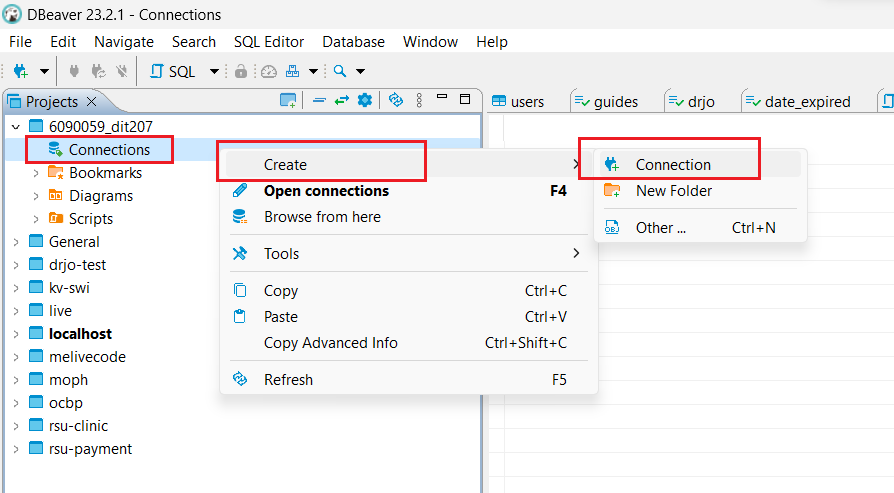Click the Connect plug toolbar icon
The image size is (894, 493).
(74, 71)
